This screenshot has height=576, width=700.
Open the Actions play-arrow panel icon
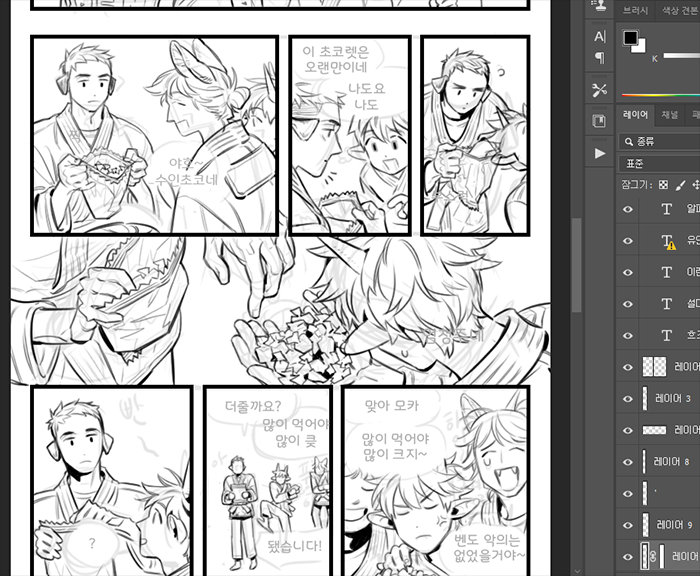click(x=599, y=153)
